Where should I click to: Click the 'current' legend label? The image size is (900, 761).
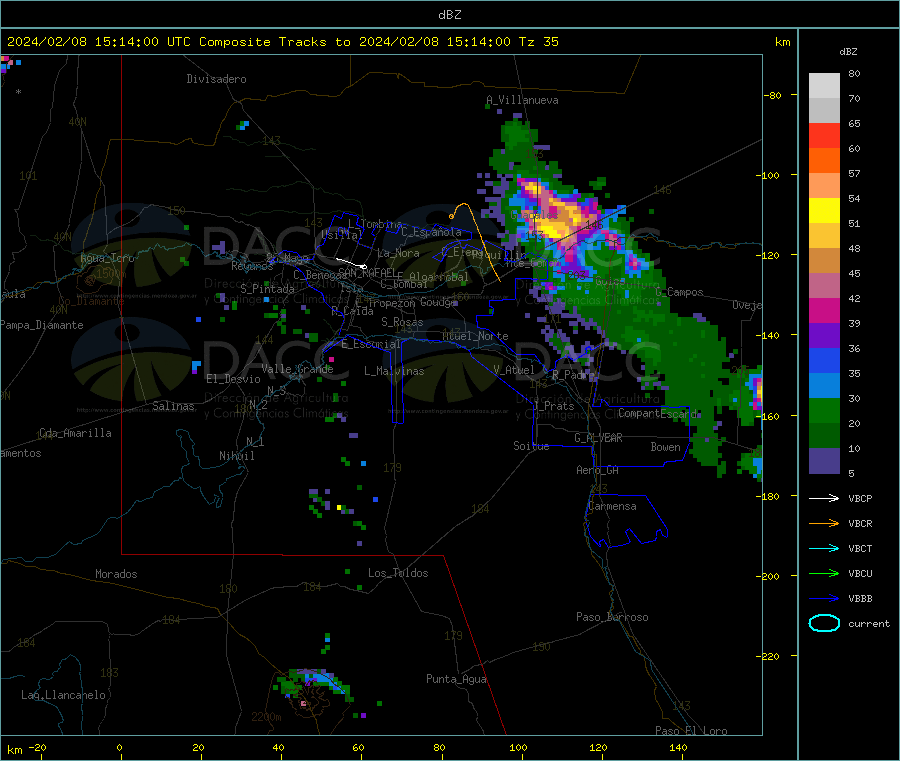[x=869, y=623]
